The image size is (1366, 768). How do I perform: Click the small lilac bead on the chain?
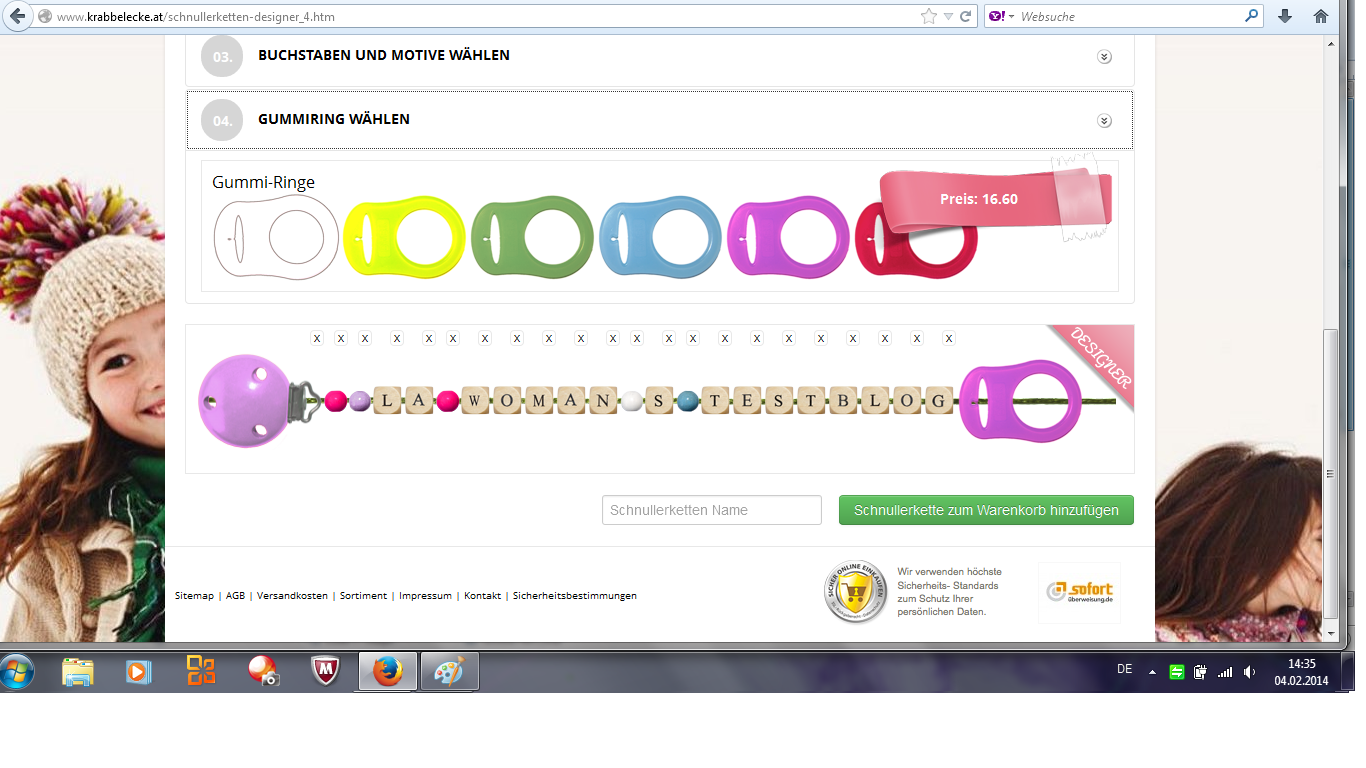click(359, 402)
